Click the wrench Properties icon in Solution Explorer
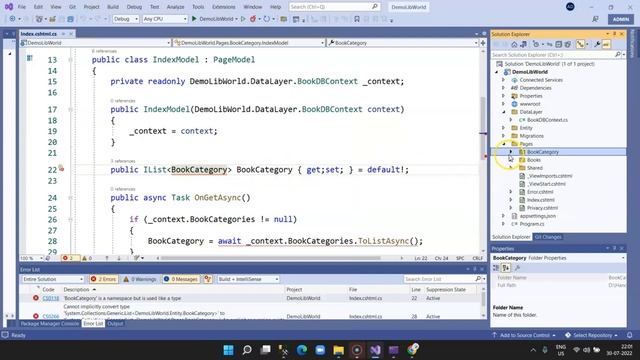Viewport: 640px width, 360px height. [597, 44]
